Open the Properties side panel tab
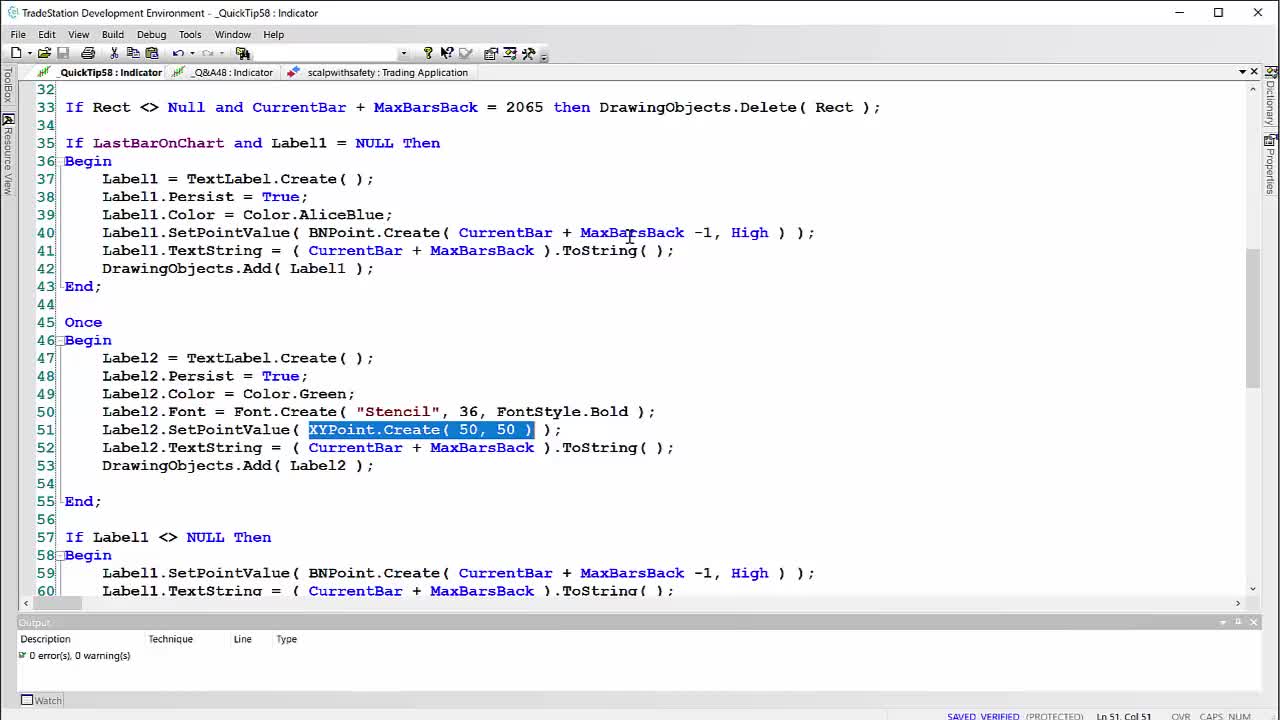Viewport: 1280px width, 720px height. point(1271,164)
